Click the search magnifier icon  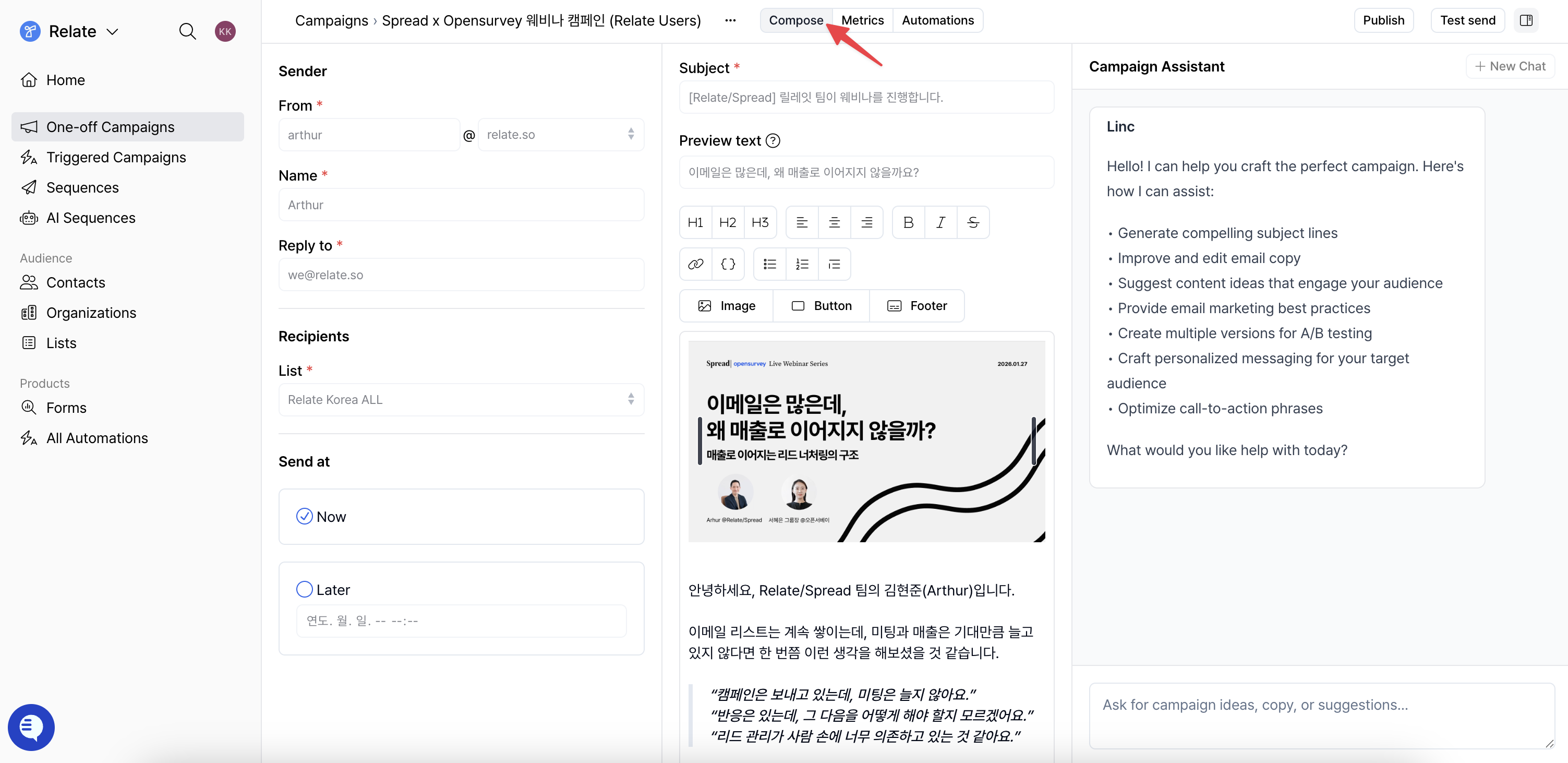click(x=187, y=31)
